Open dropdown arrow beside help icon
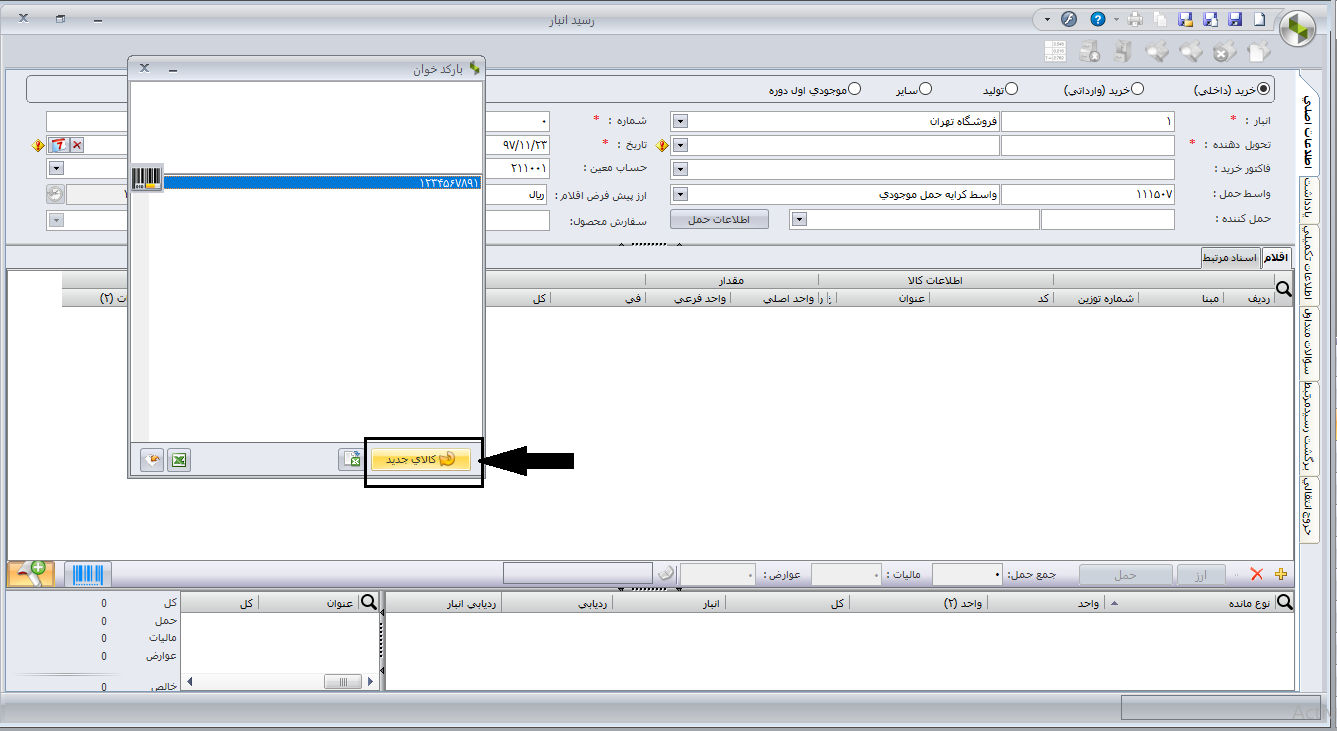 pos(1115,19)
